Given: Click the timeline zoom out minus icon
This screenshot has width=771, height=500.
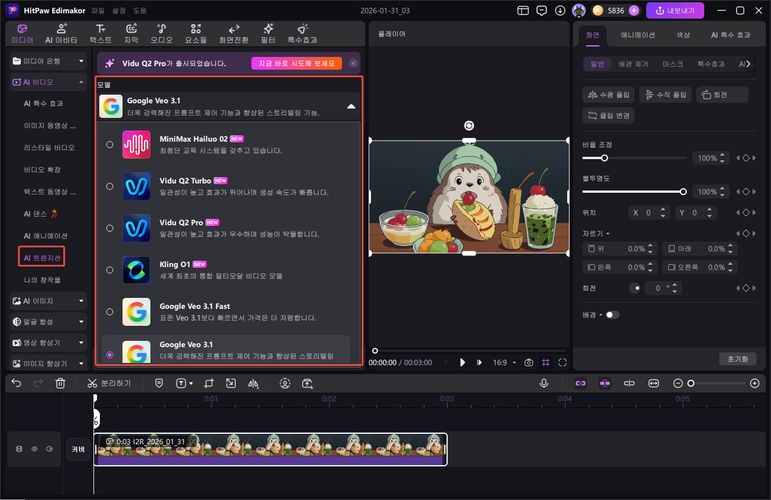Looking at the screenshot, I should point(678,383).
